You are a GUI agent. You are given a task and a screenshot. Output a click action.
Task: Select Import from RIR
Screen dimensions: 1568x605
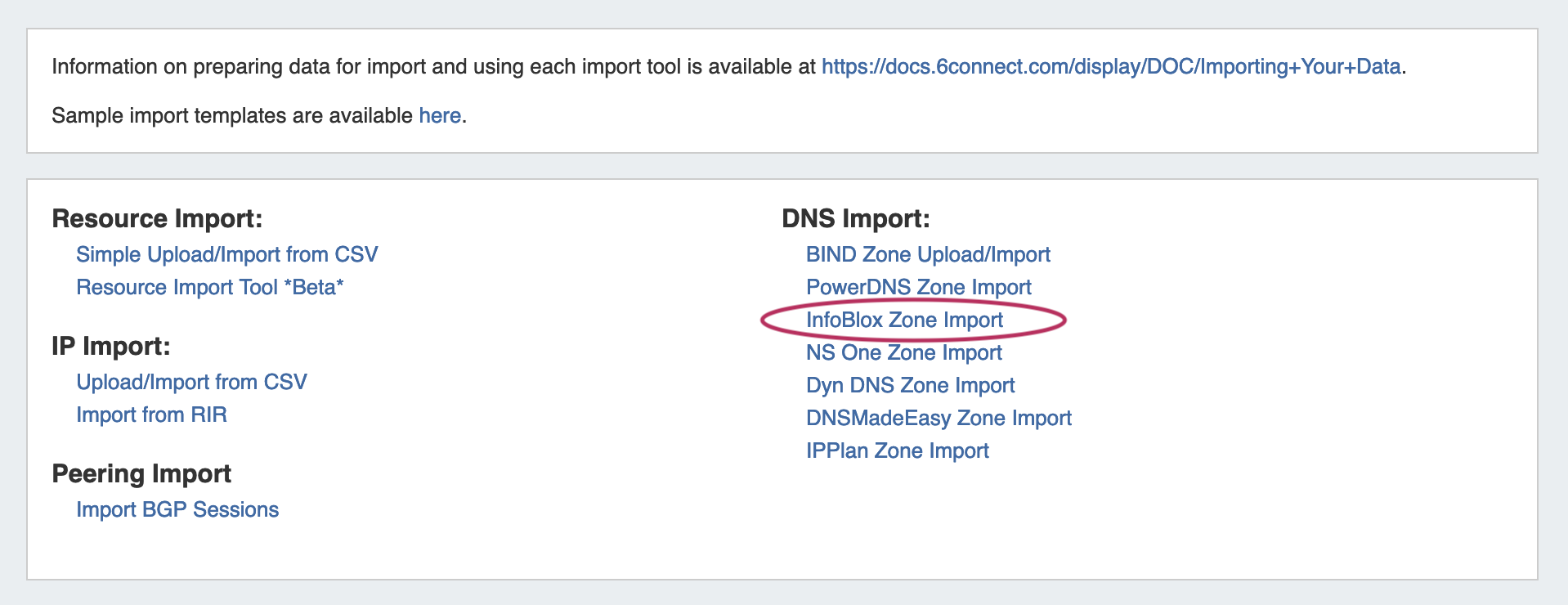click(x=151, y=415)
